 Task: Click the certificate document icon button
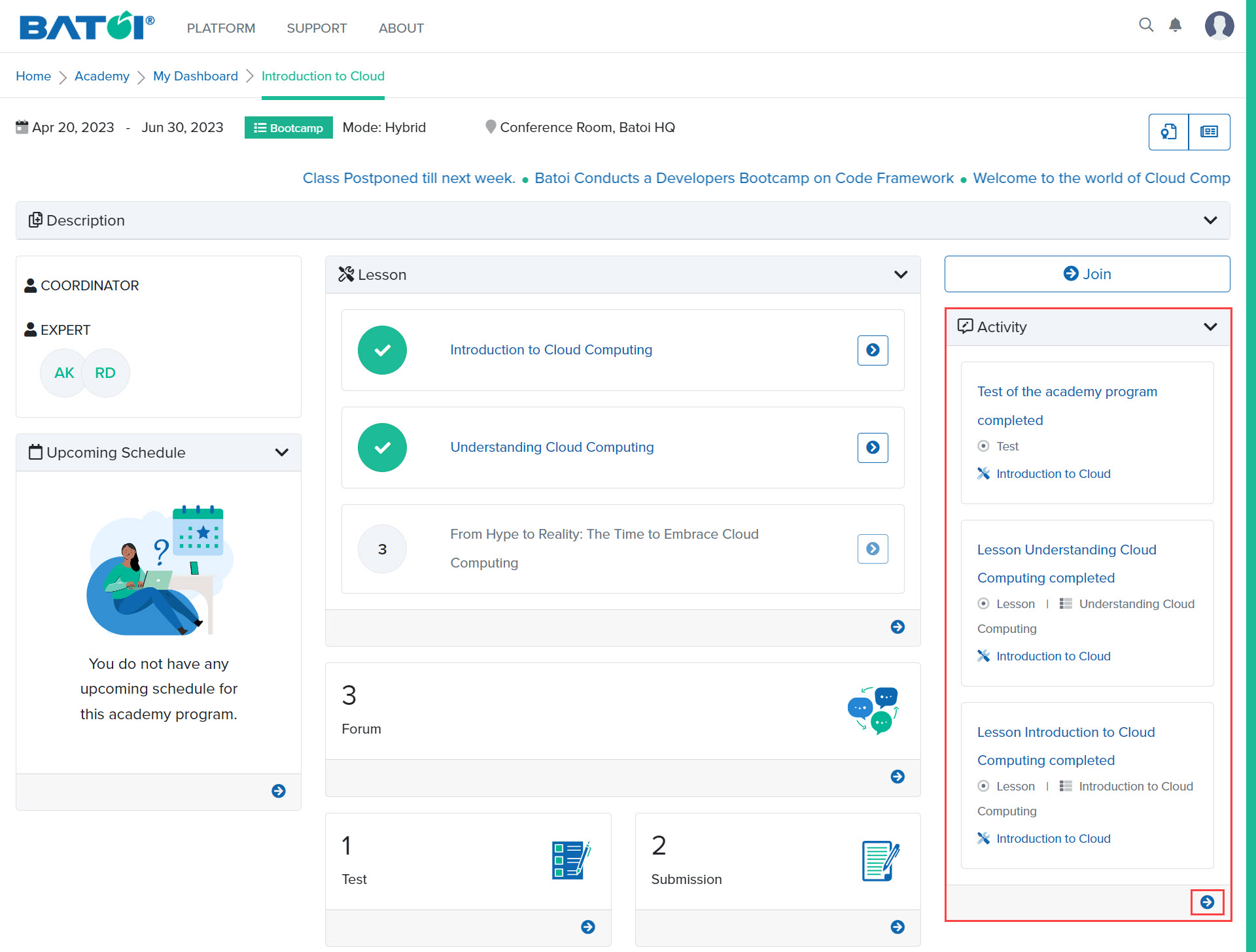click(1168, 132)
